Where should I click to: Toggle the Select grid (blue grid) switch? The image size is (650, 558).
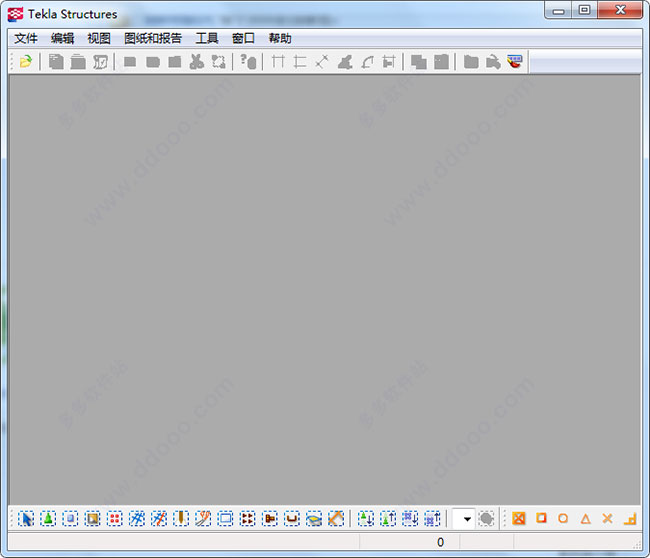click(137, 519)
